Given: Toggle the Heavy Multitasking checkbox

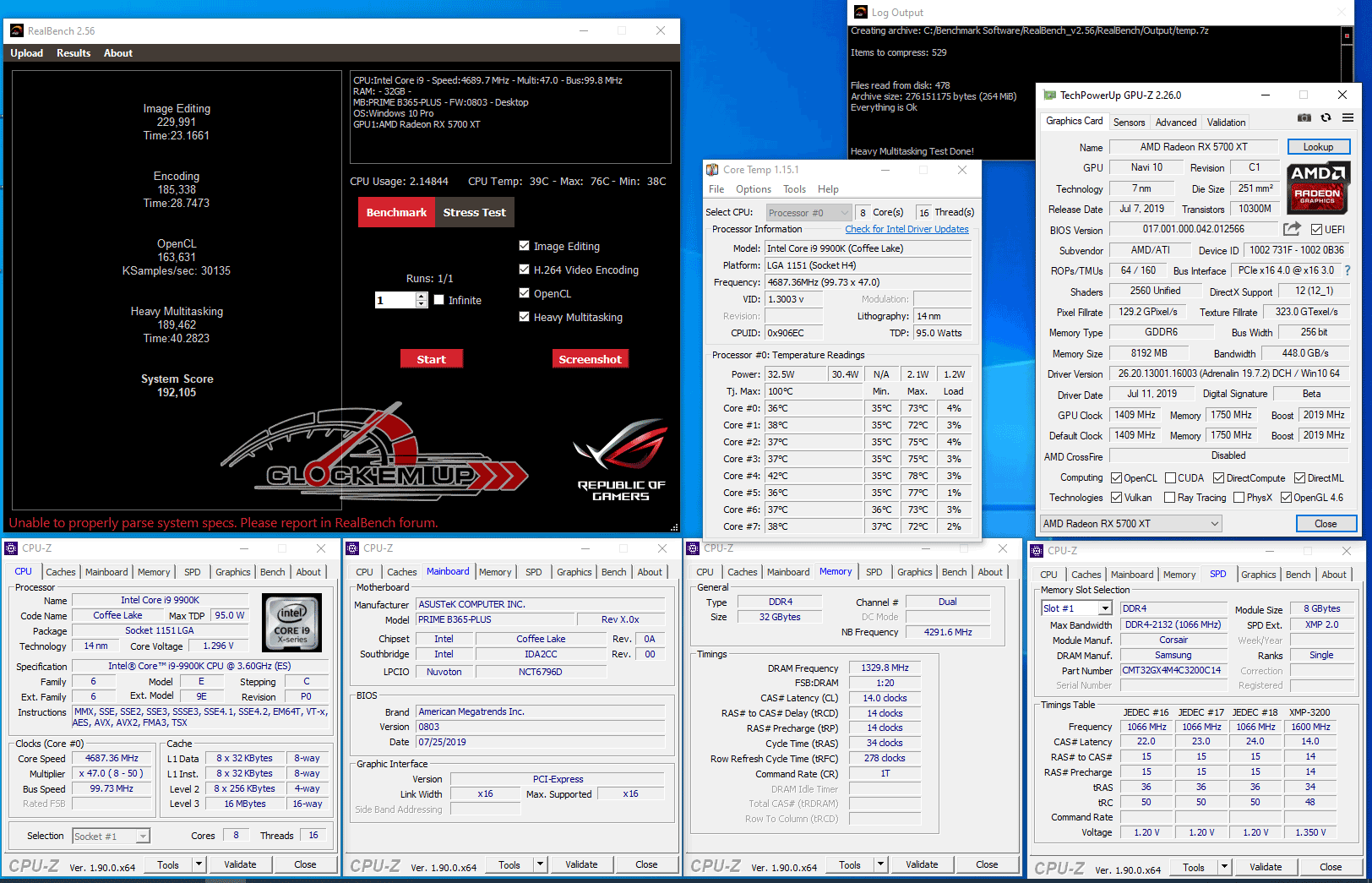Looking at the screenshot, I should point(524,317).
